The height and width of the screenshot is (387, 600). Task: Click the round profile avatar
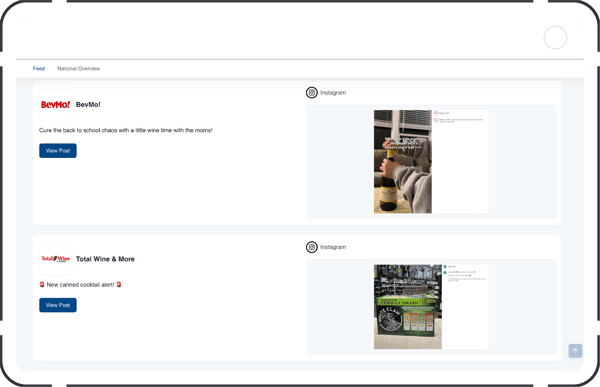(555, 38)
